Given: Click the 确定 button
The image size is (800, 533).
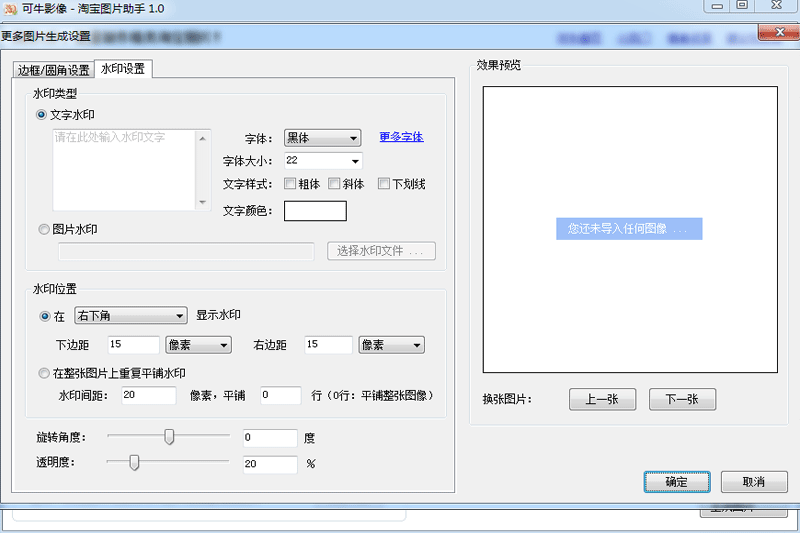Looking at the screenshot, I should (x=677, y=482).
